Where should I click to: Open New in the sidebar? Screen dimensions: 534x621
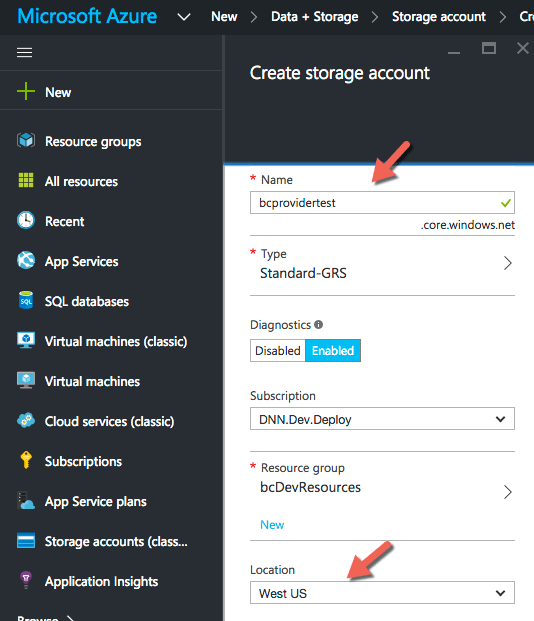[x=58, y=92]
